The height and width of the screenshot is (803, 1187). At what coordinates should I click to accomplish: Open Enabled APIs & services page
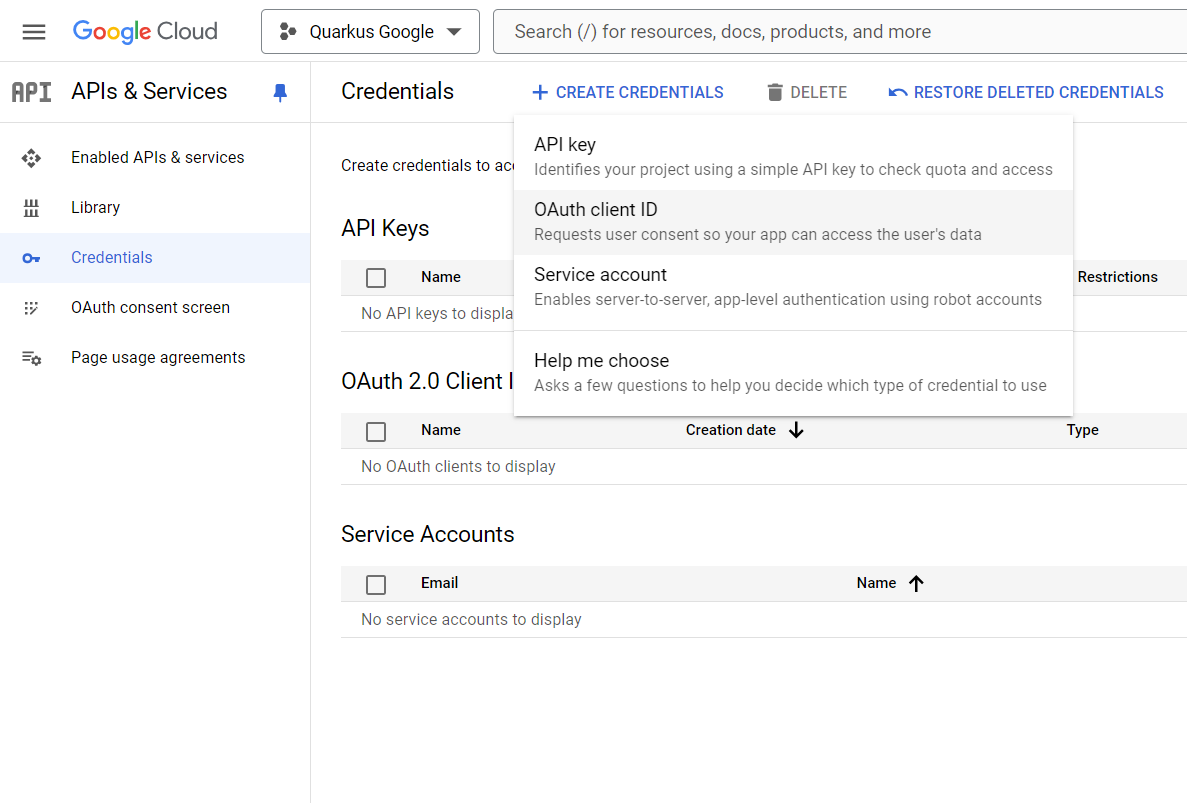tap(157, 157)
